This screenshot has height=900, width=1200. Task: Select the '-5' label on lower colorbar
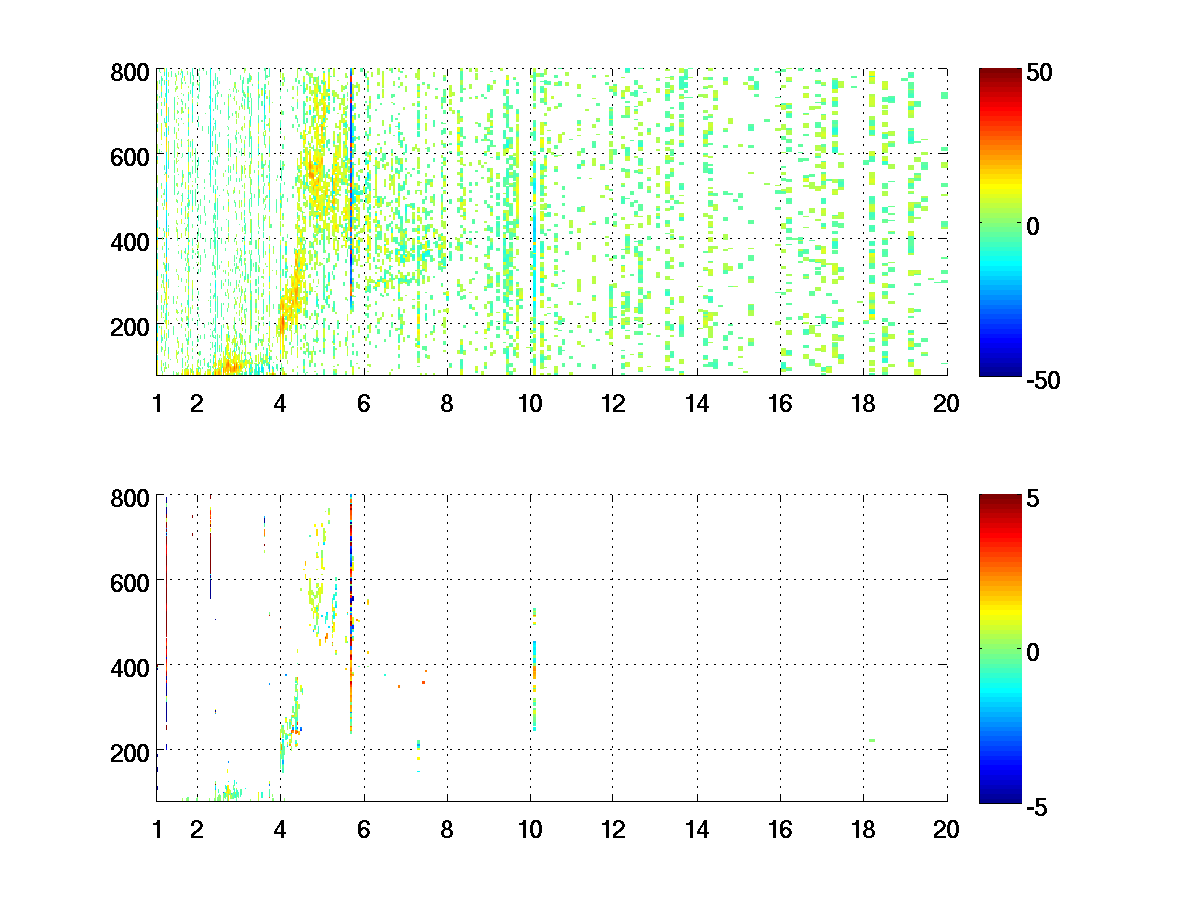click(x=1036, y=805)
